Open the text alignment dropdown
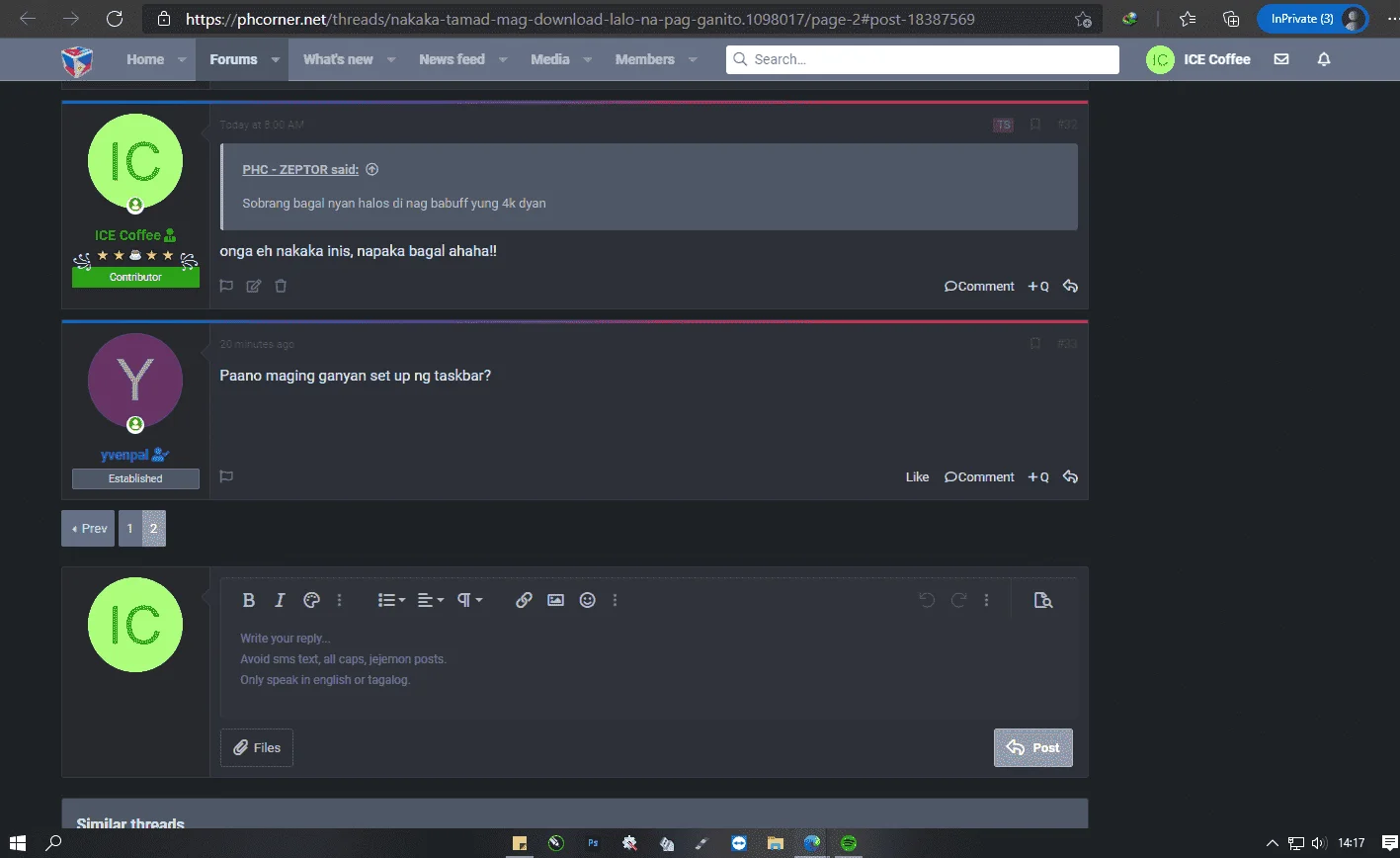 [430, 600]
